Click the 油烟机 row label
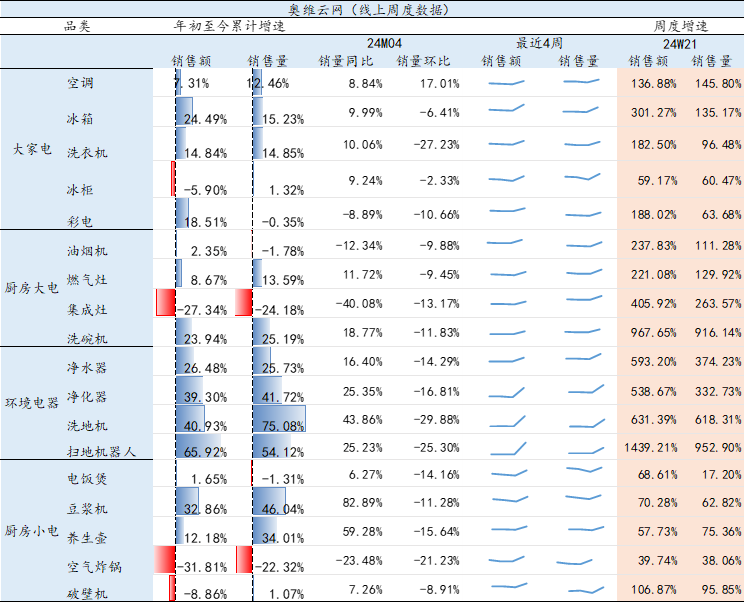Viewport: 745px width, 603px height. tap(87, 250)
